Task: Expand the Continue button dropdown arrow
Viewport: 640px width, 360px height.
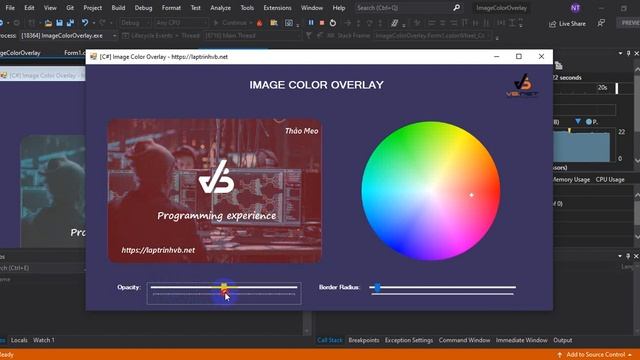Action: click(250, 23)
